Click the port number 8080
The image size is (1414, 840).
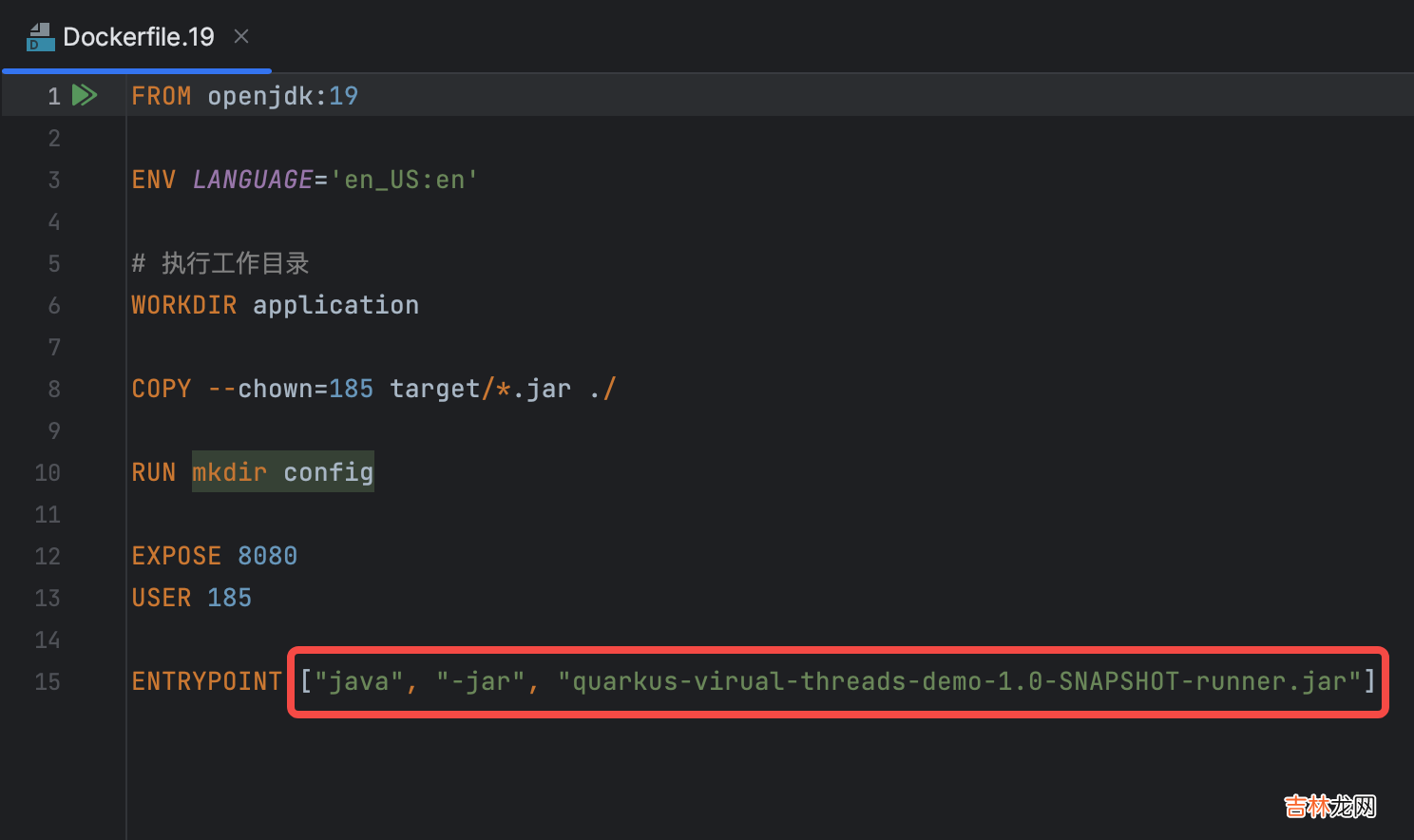coord(267,556)
